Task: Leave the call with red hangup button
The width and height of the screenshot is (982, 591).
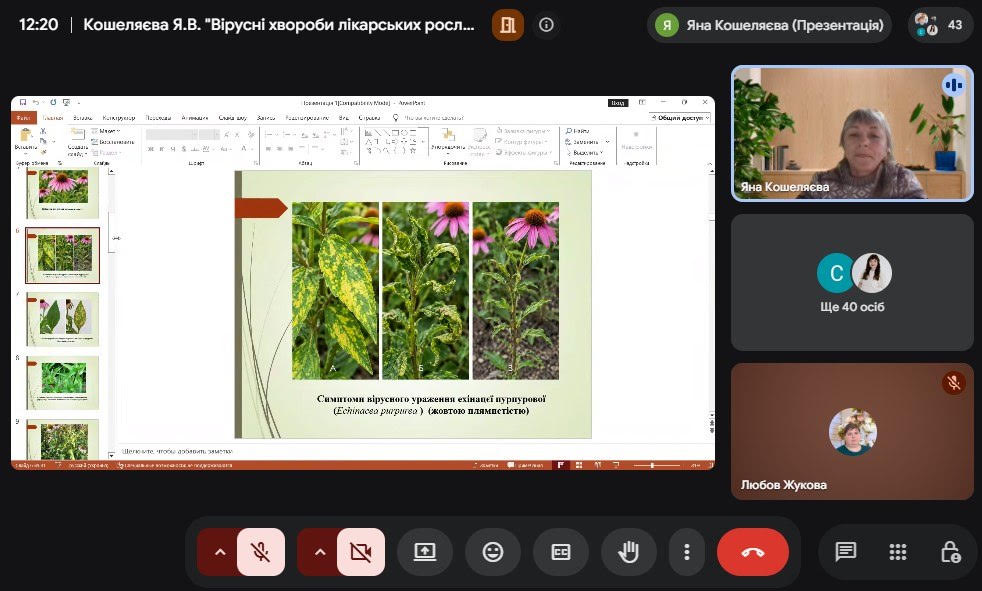Action: (753, 552)
